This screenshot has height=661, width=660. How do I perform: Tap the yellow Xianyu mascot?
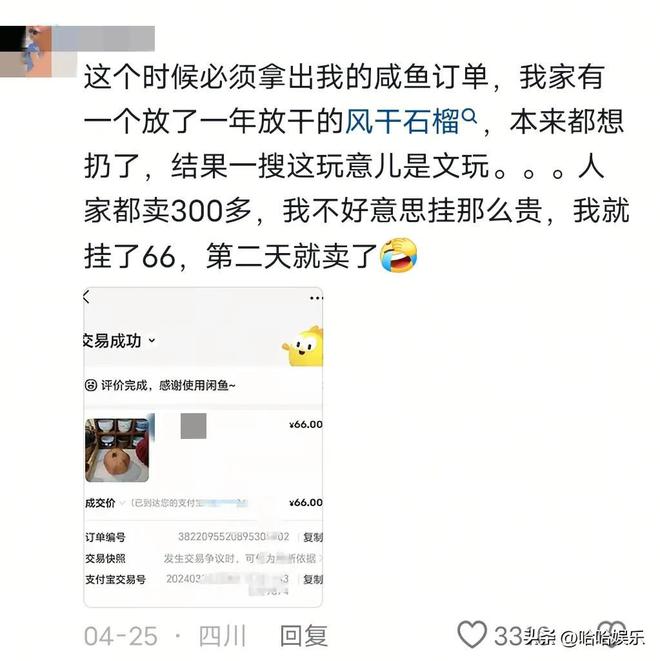[x=303, y=347]
